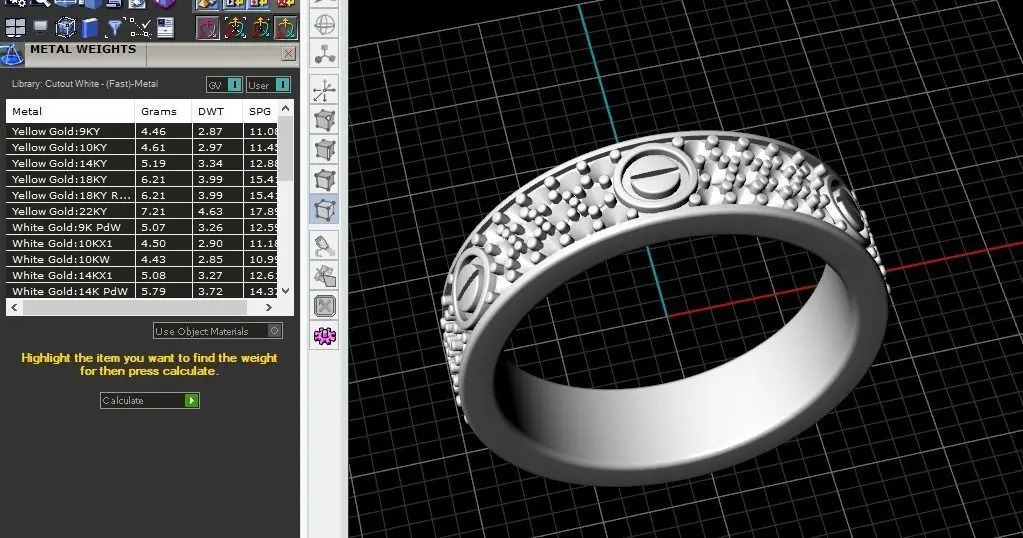Click the table's vertical scroll up arrow
1023x538 pixels.
tap(286, 108)
